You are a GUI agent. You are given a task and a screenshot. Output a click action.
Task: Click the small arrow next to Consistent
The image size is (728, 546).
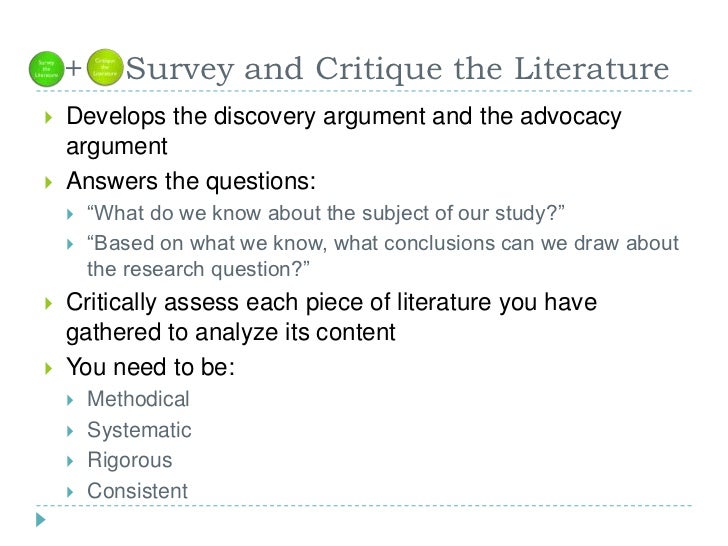70,492
